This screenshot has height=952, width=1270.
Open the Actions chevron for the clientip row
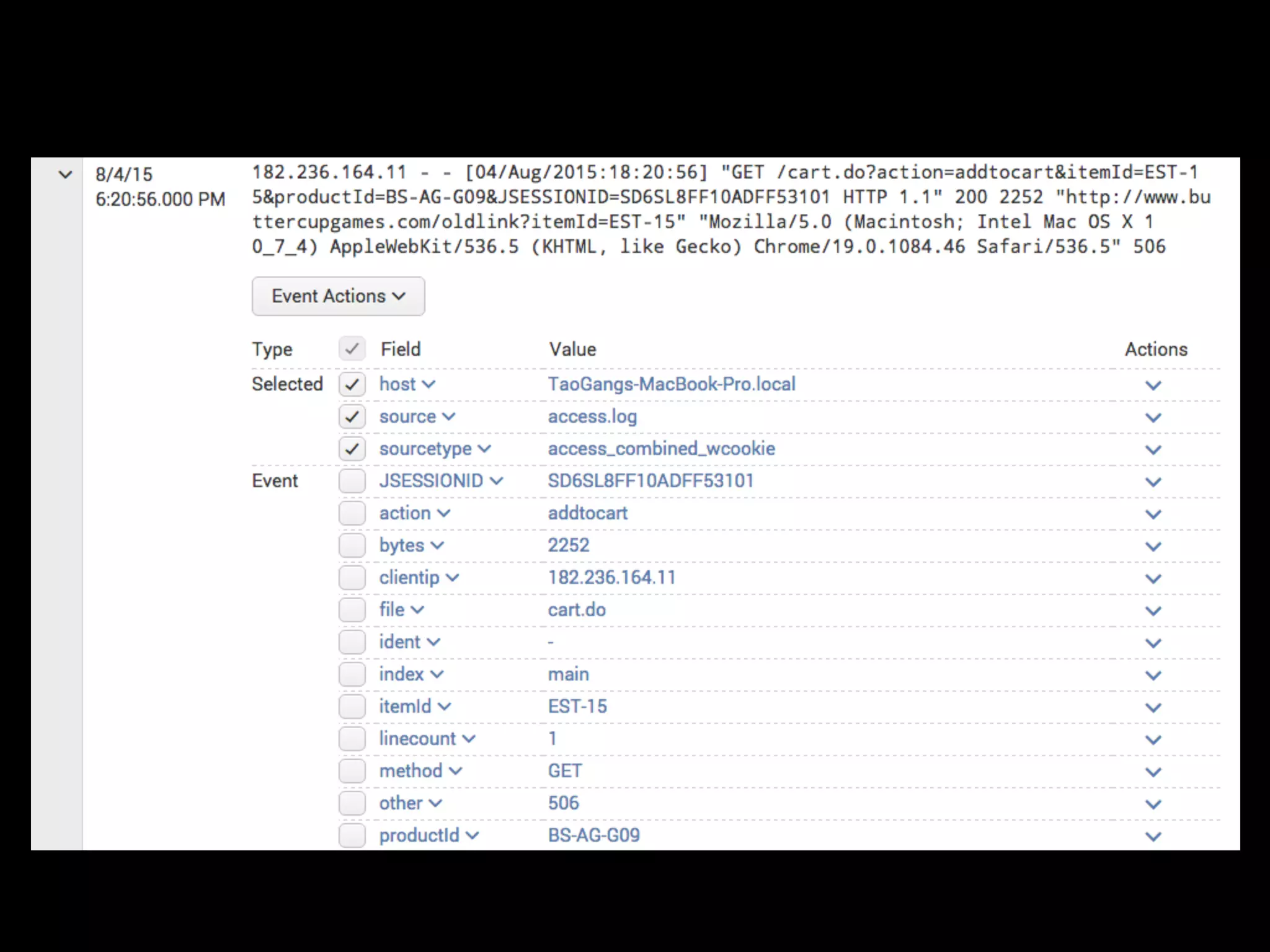[x=1153, y=579]
